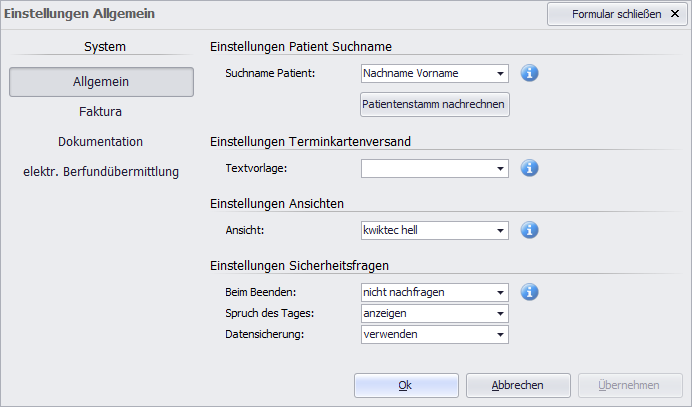
Task: Cancel with the Abbrechen button
Action: tap(518, 385)
